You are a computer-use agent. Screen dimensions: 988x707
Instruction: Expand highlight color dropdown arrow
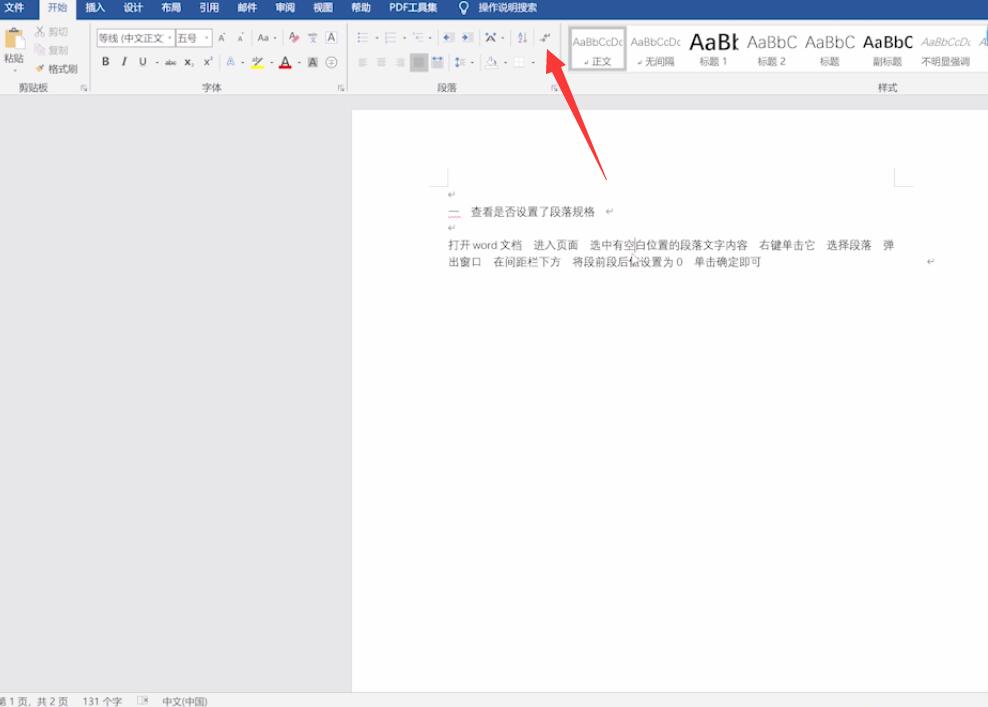(x=272, y=62)
